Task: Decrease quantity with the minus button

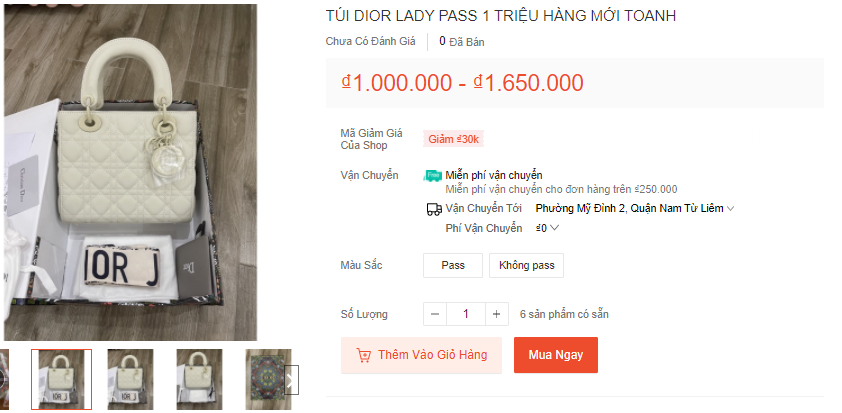Action: [x=435, y=314]
